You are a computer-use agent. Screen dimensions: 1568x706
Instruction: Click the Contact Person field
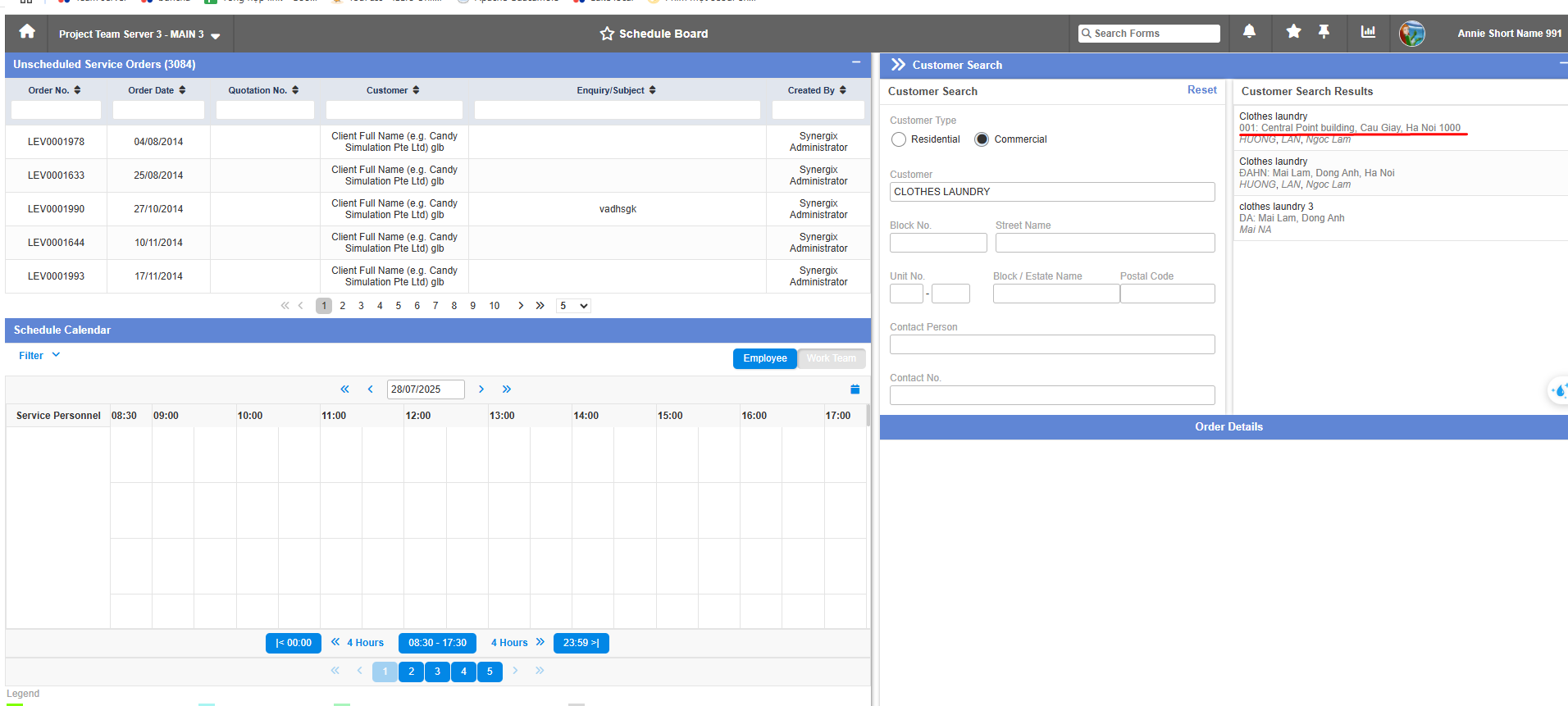pyautogui.click(x=1052, y=344)
